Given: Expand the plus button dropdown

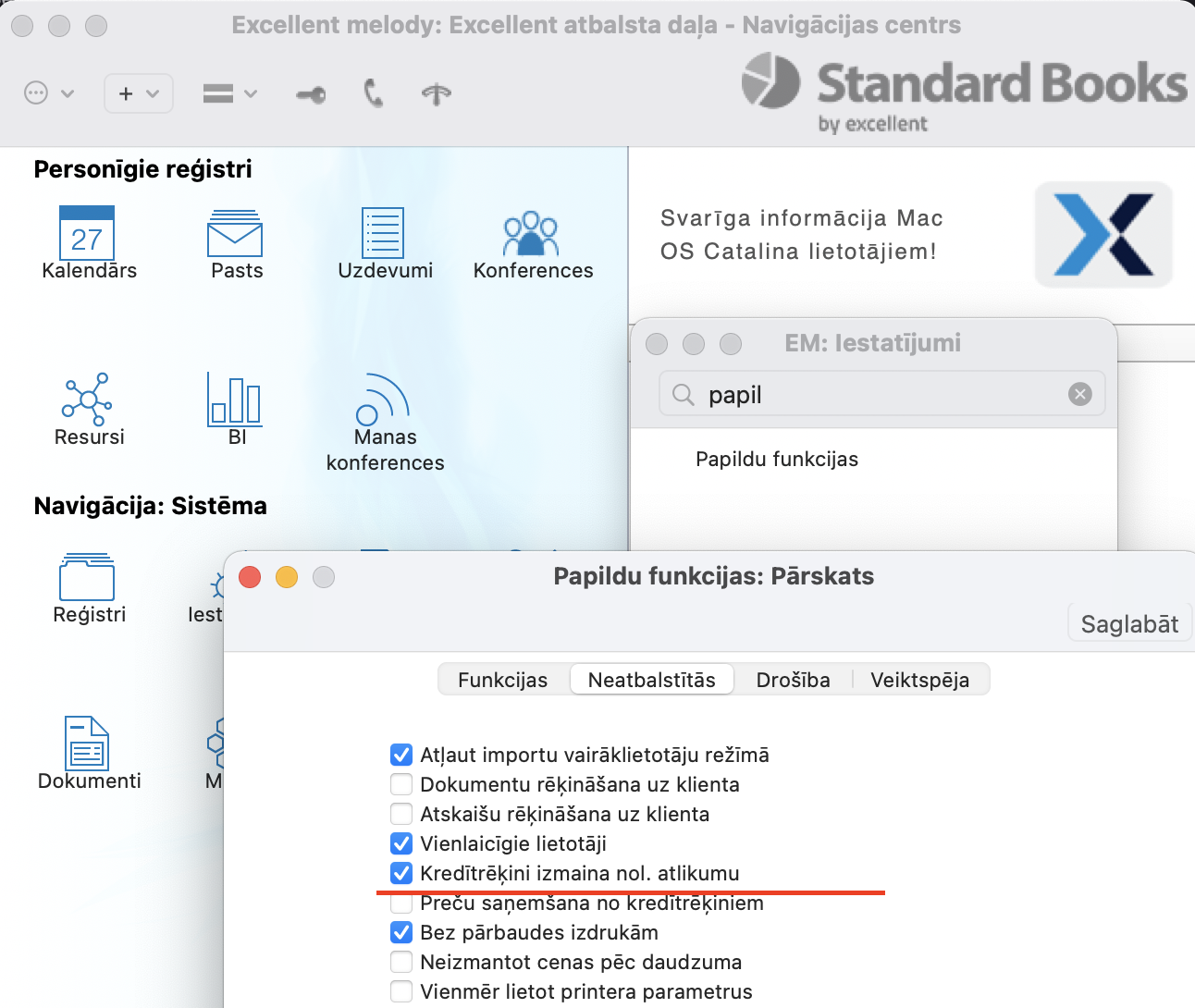Looking at the screenshot, I should coord(139,93).
